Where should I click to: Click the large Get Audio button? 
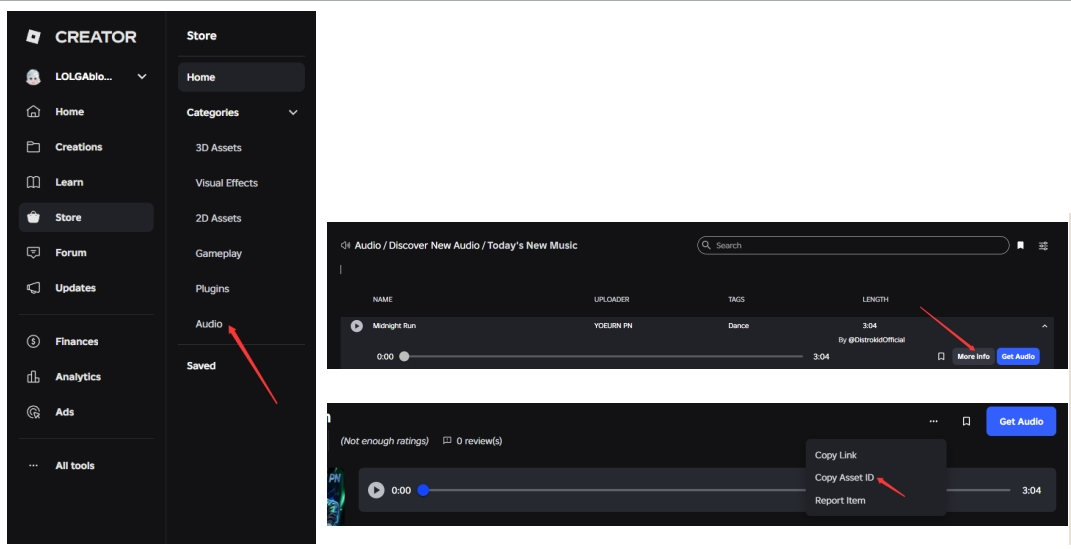click(1021, 421)
